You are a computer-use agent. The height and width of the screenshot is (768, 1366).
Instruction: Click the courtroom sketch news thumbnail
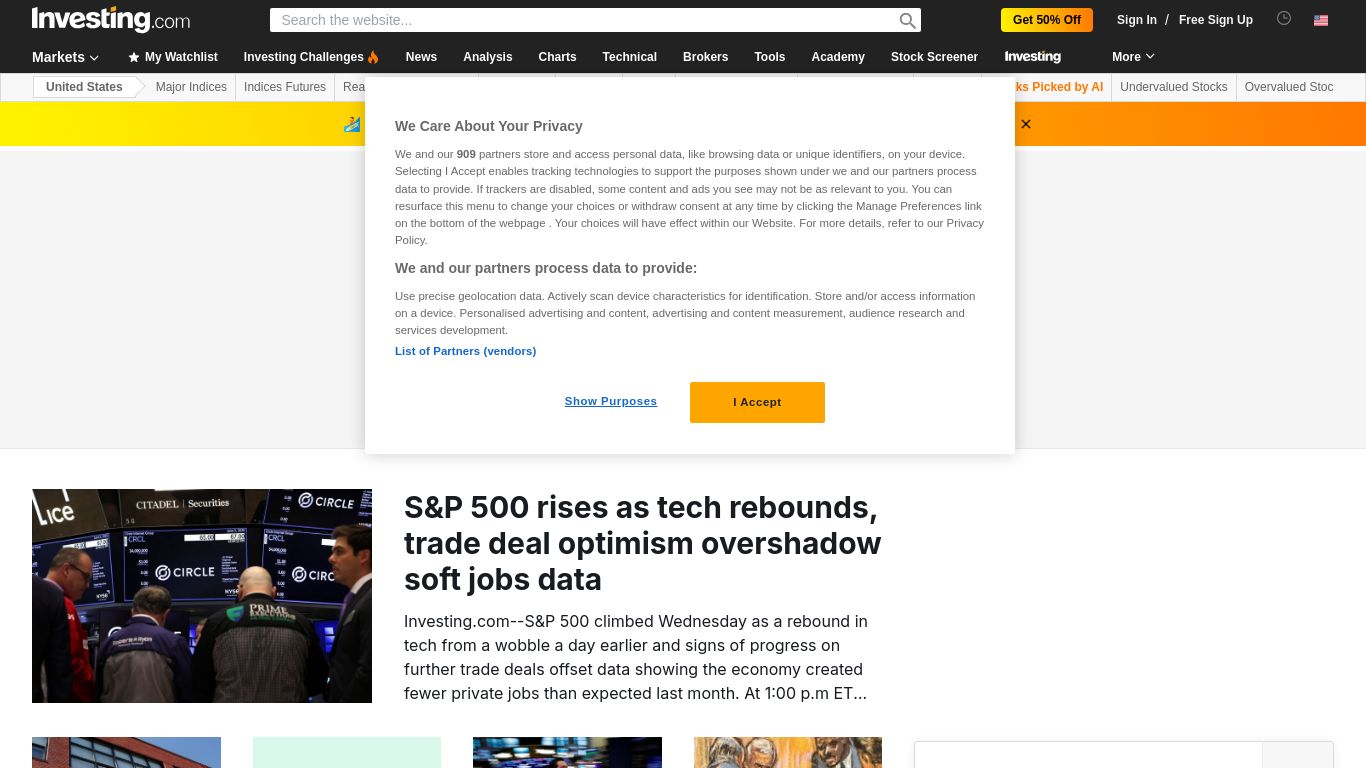point(788,753)
